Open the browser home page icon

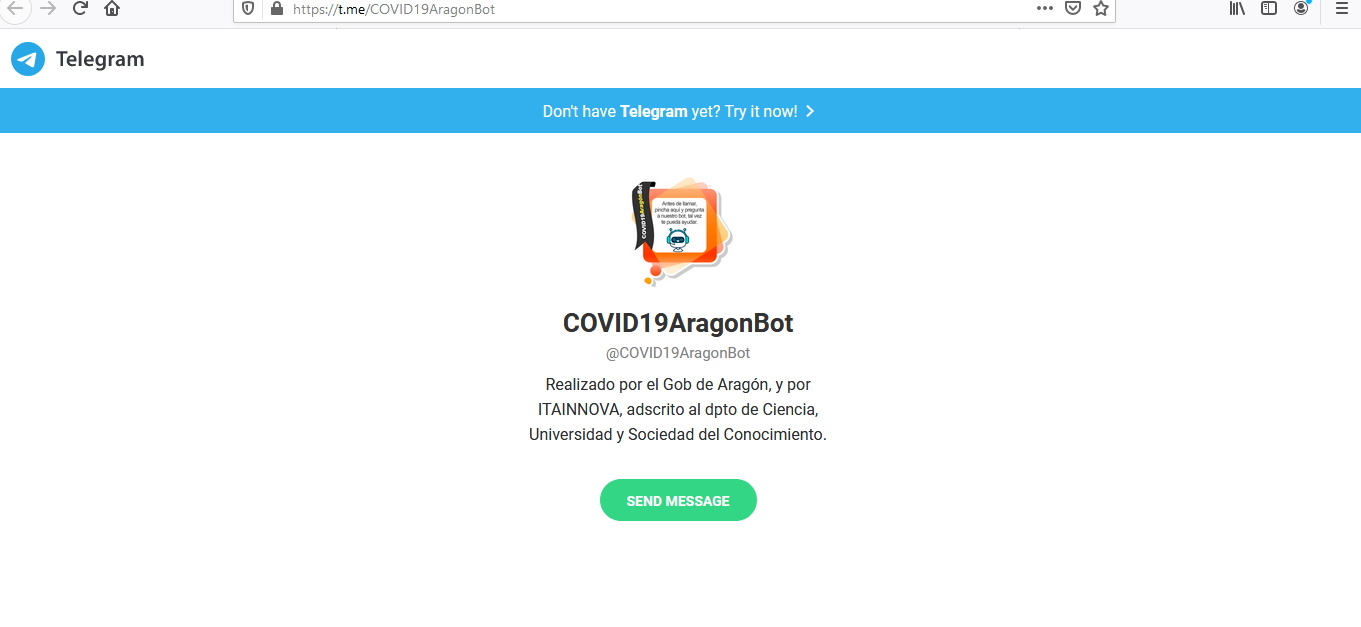tap(112, 8)
